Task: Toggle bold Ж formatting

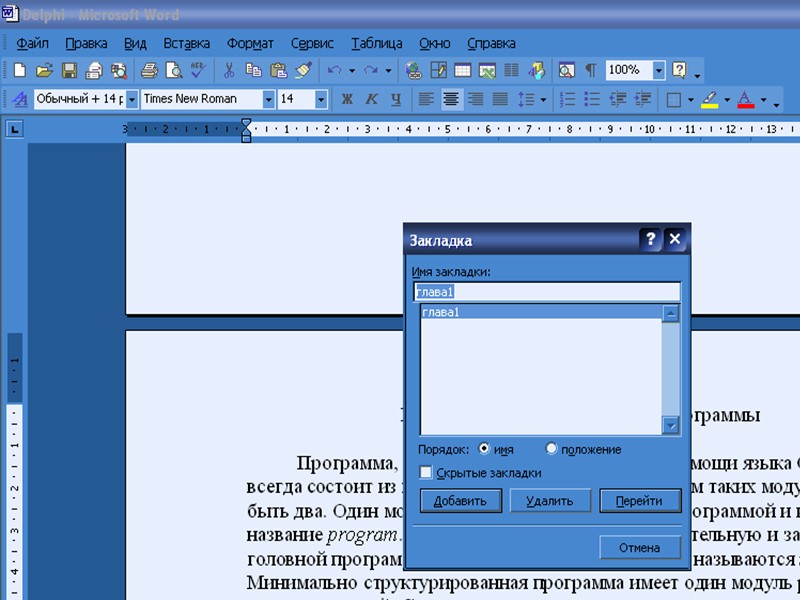Action: [x=347, y=99]
